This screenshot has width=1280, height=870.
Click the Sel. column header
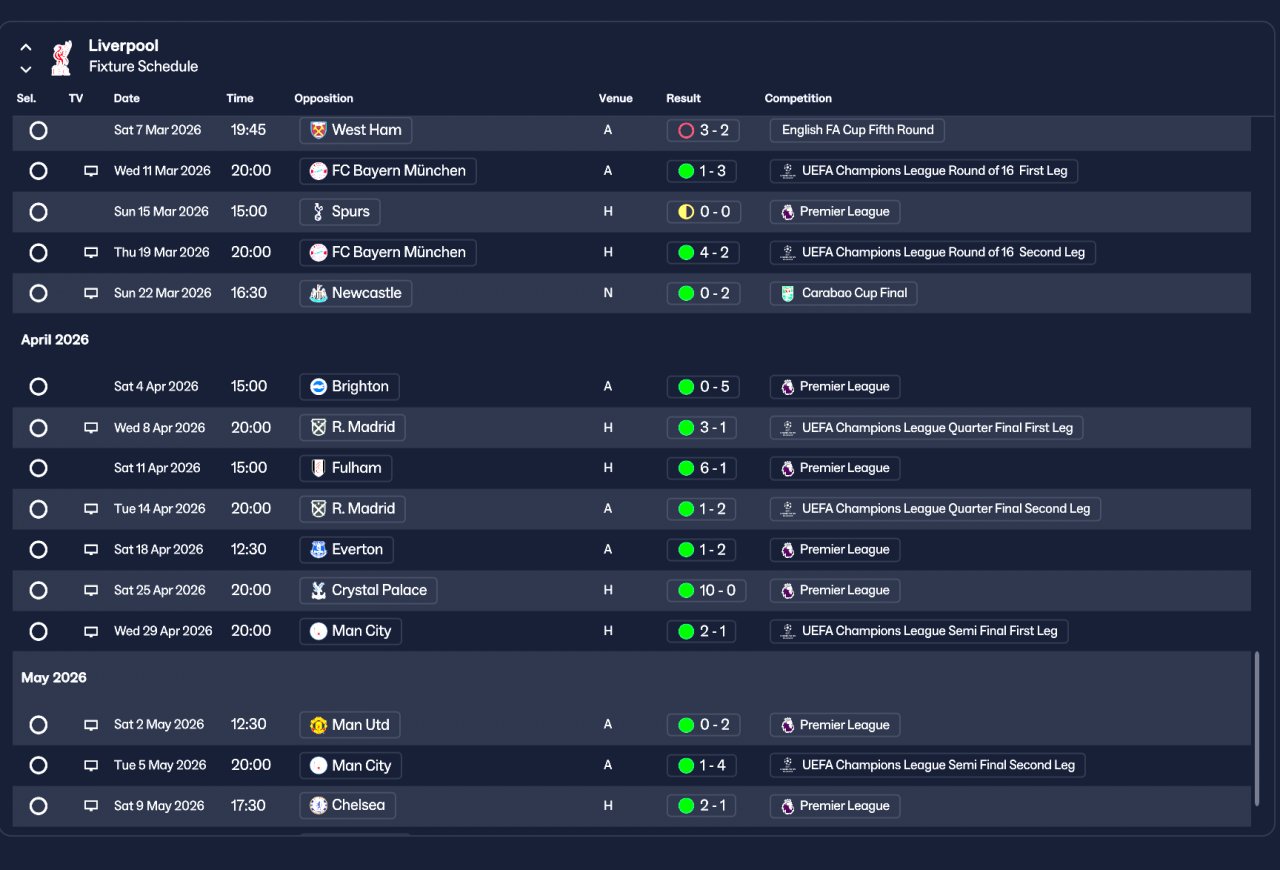[26, 98]
